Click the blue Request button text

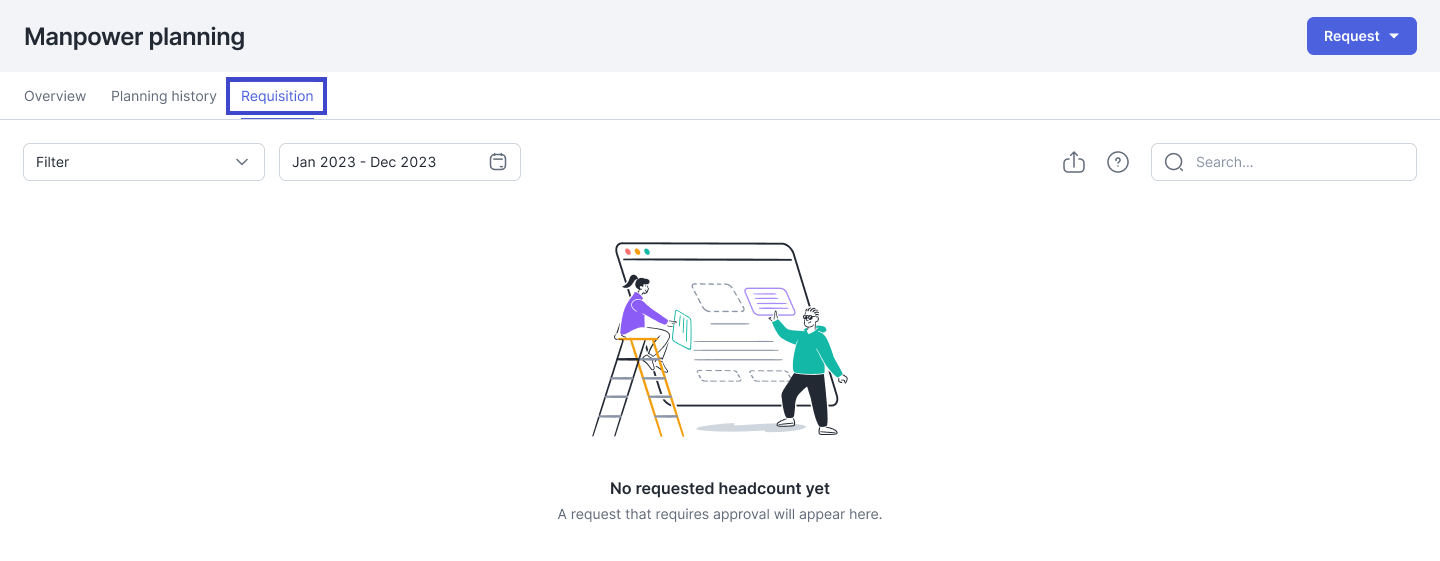(1351, 36)
